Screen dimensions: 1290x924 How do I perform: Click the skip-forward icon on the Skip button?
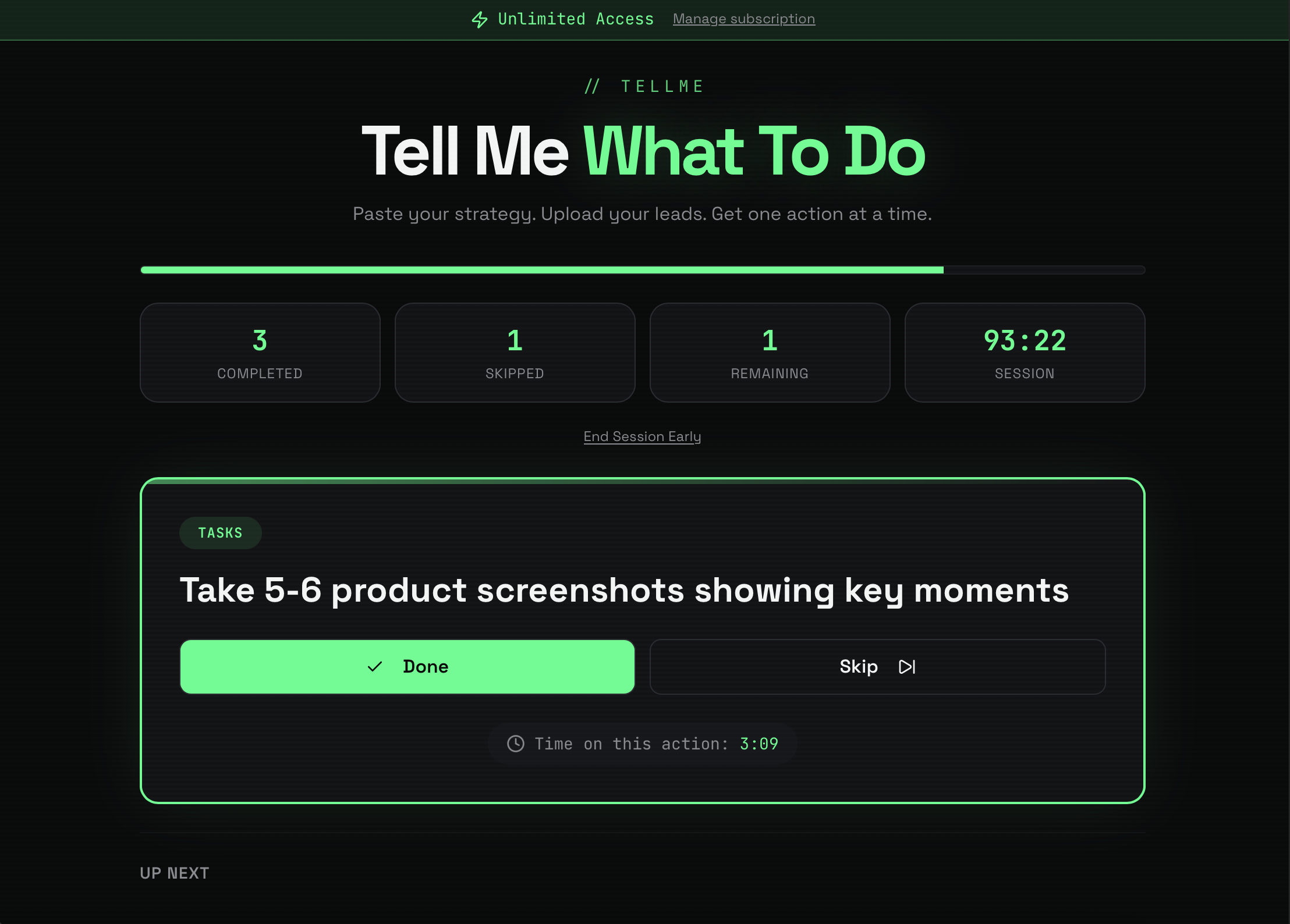(906, 667)
